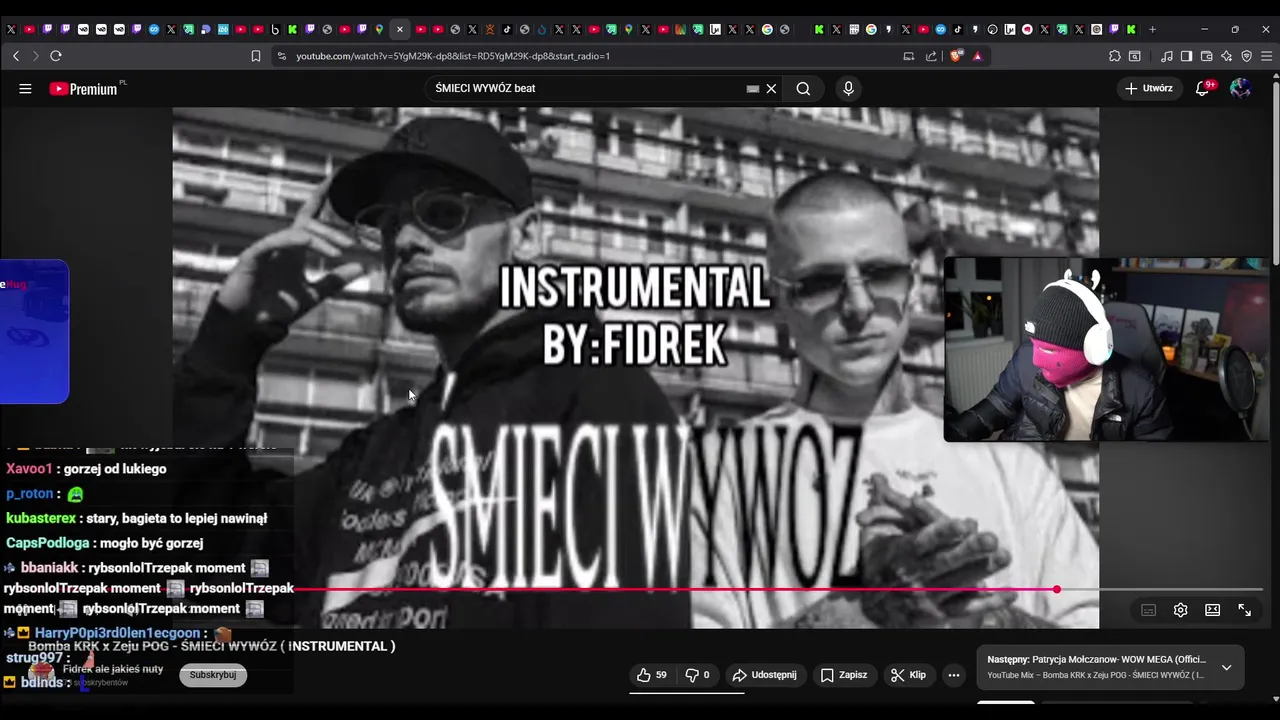Open the on-screen keyboard in search box
The height and width of the screenshot is (720, 1280).
(x=753, y=88)
